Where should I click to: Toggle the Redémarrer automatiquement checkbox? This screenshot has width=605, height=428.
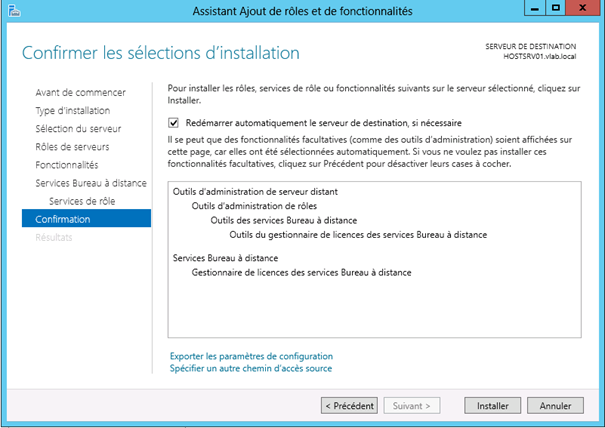[175, 123]
